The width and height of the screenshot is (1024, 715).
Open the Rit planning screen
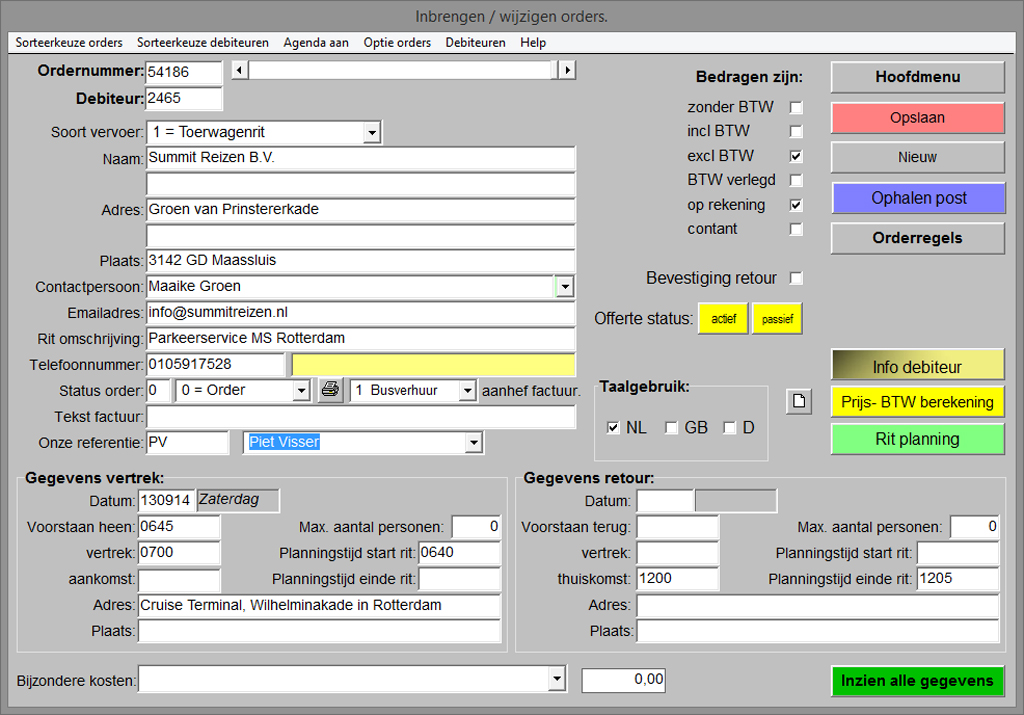pyautogui.click(x=917, y=439)
